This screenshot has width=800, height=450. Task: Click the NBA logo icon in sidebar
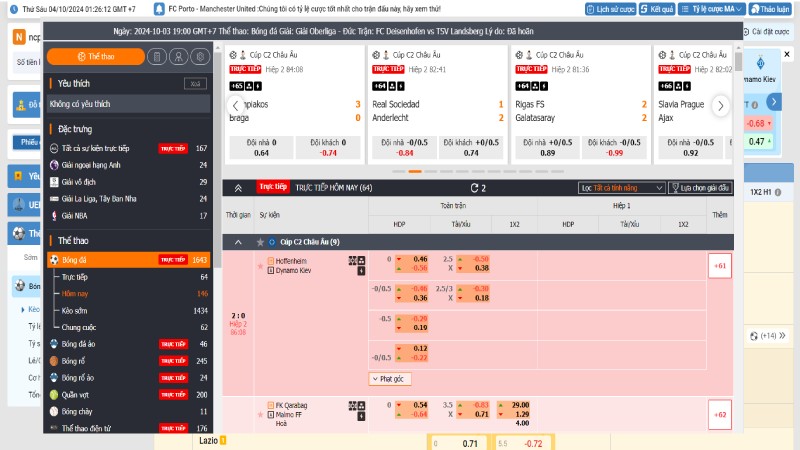click(x=54, y=215)
